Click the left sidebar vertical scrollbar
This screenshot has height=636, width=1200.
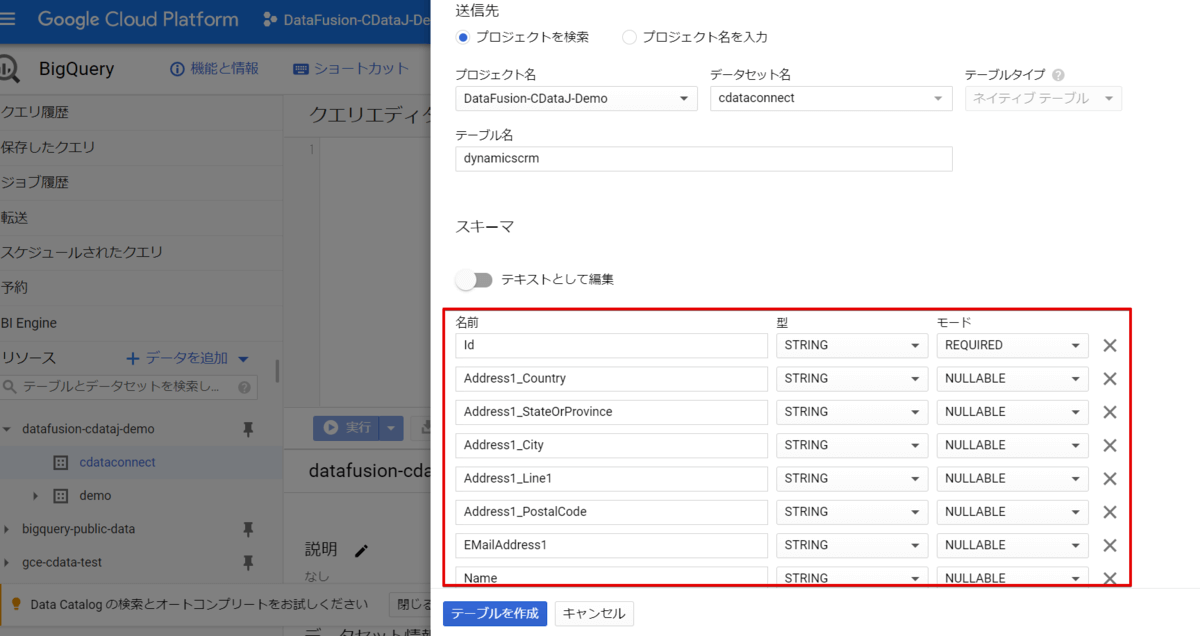point(277,371)
